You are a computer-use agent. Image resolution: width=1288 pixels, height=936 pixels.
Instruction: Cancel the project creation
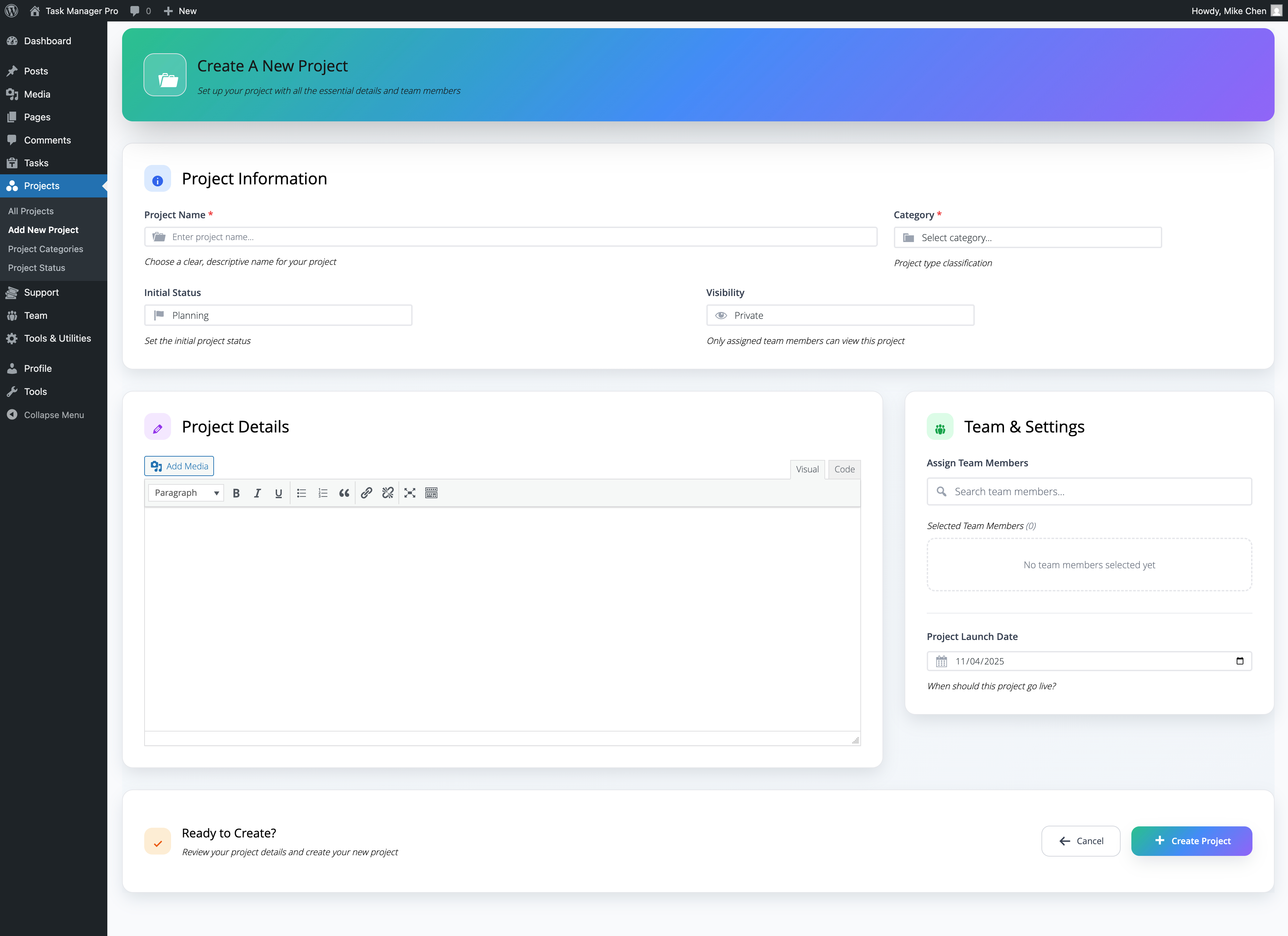pyautogui.click(x=1081, y=841)
